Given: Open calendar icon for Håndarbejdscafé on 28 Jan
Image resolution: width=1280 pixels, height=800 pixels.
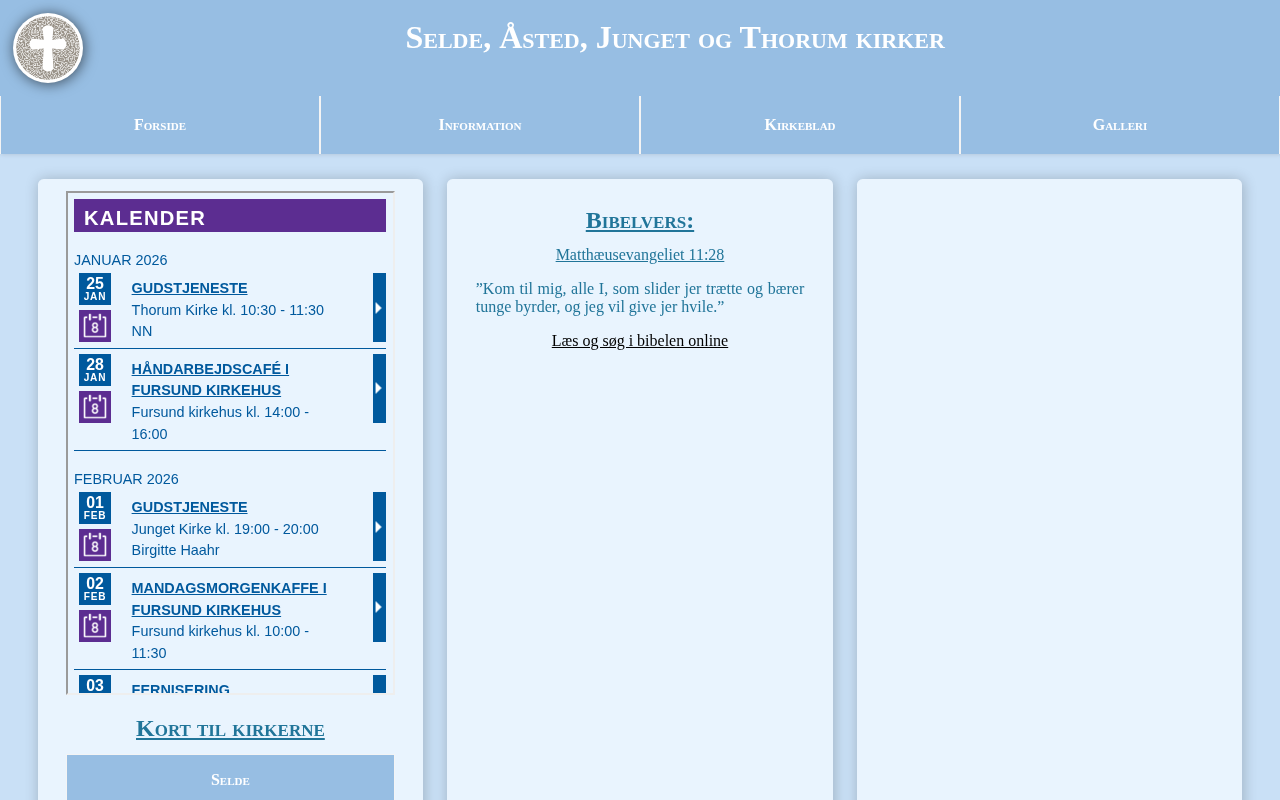Looking at the screenshot, I should tap(95, 407).
